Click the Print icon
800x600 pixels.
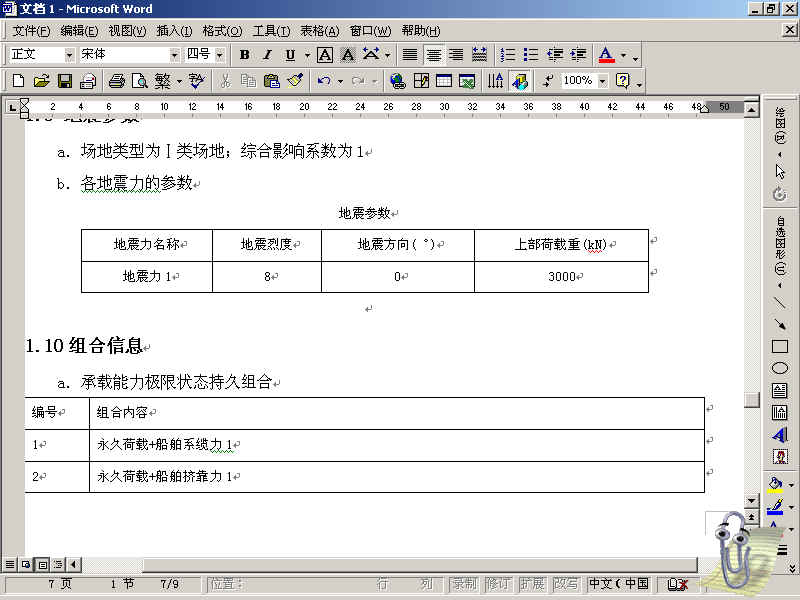click(x=116, y=81)
